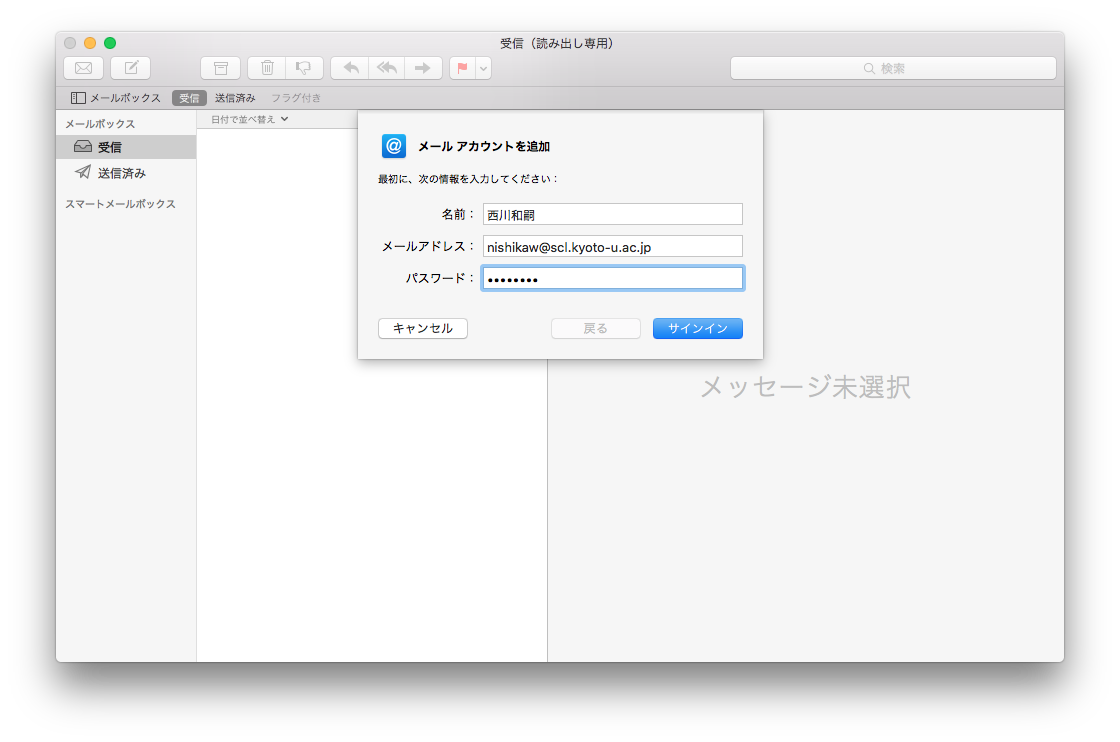This screenshot has width=1120, height=742.
Task: Click the パスワード input field
Action: pyautogui.click(x=613, y=279)
